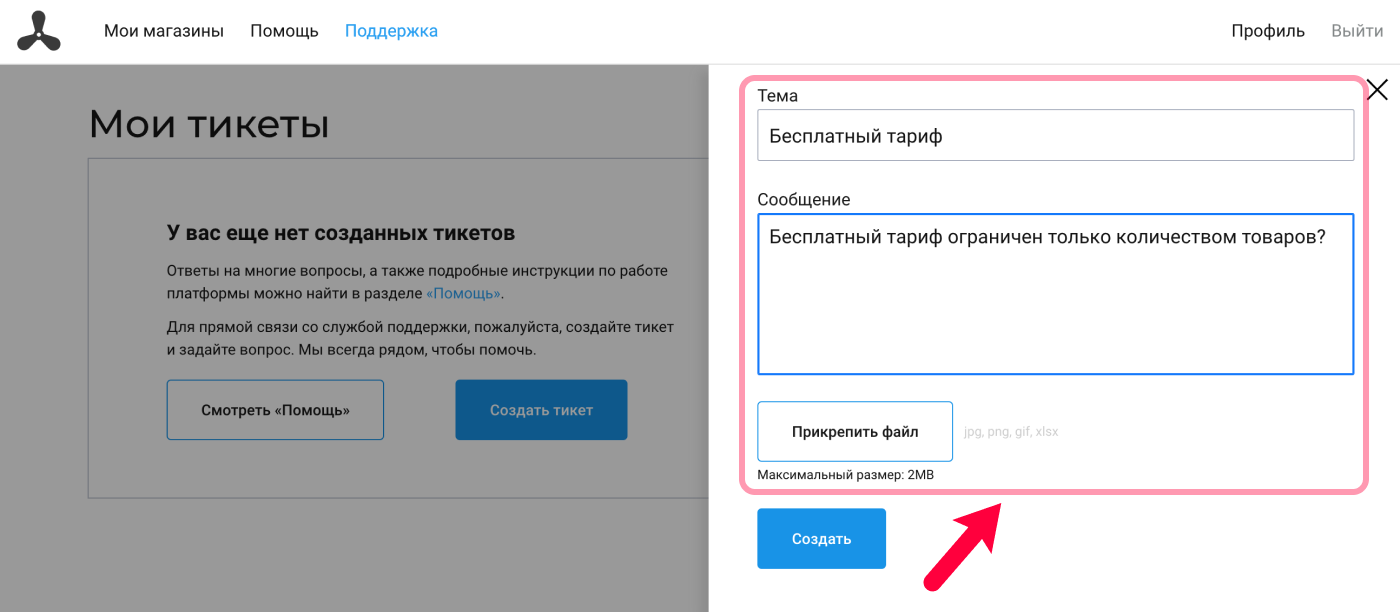Image resolution: width=1400 pixels, height=612 pixels.
Task: Click the Выйти logout link
Action: coord(1357,31)
